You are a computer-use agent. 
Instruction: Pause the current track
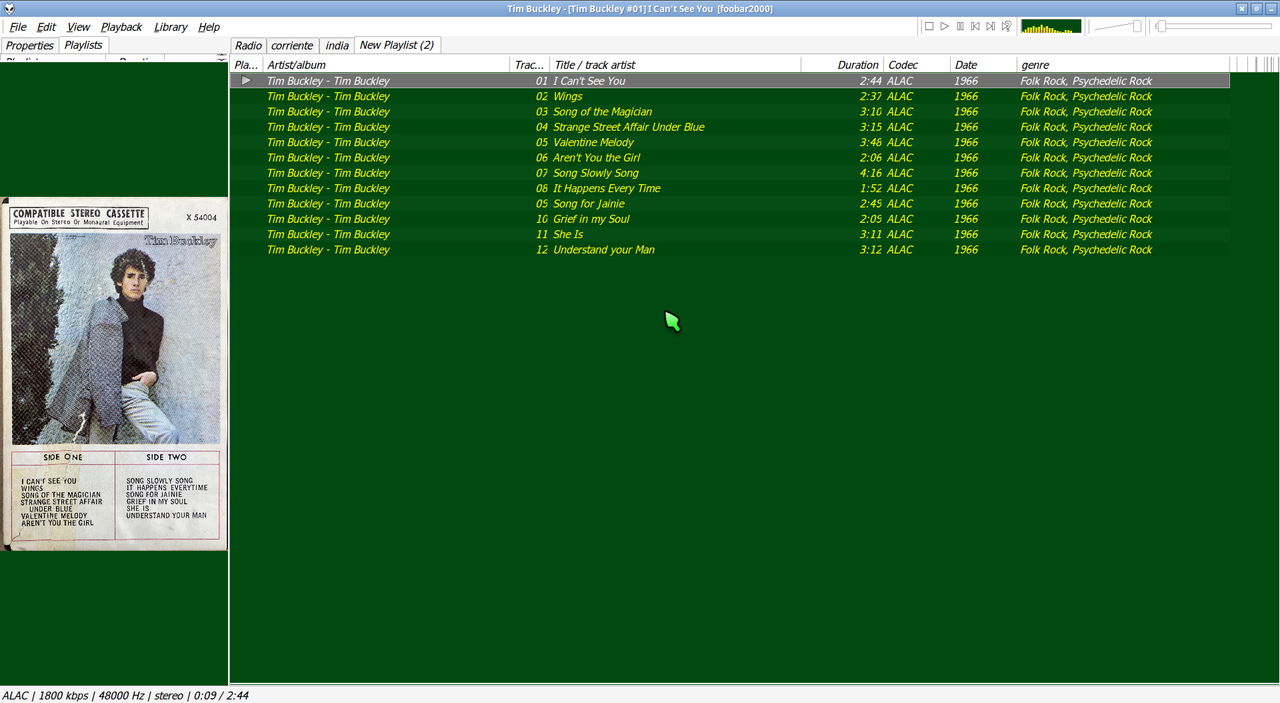coord(960,27)
